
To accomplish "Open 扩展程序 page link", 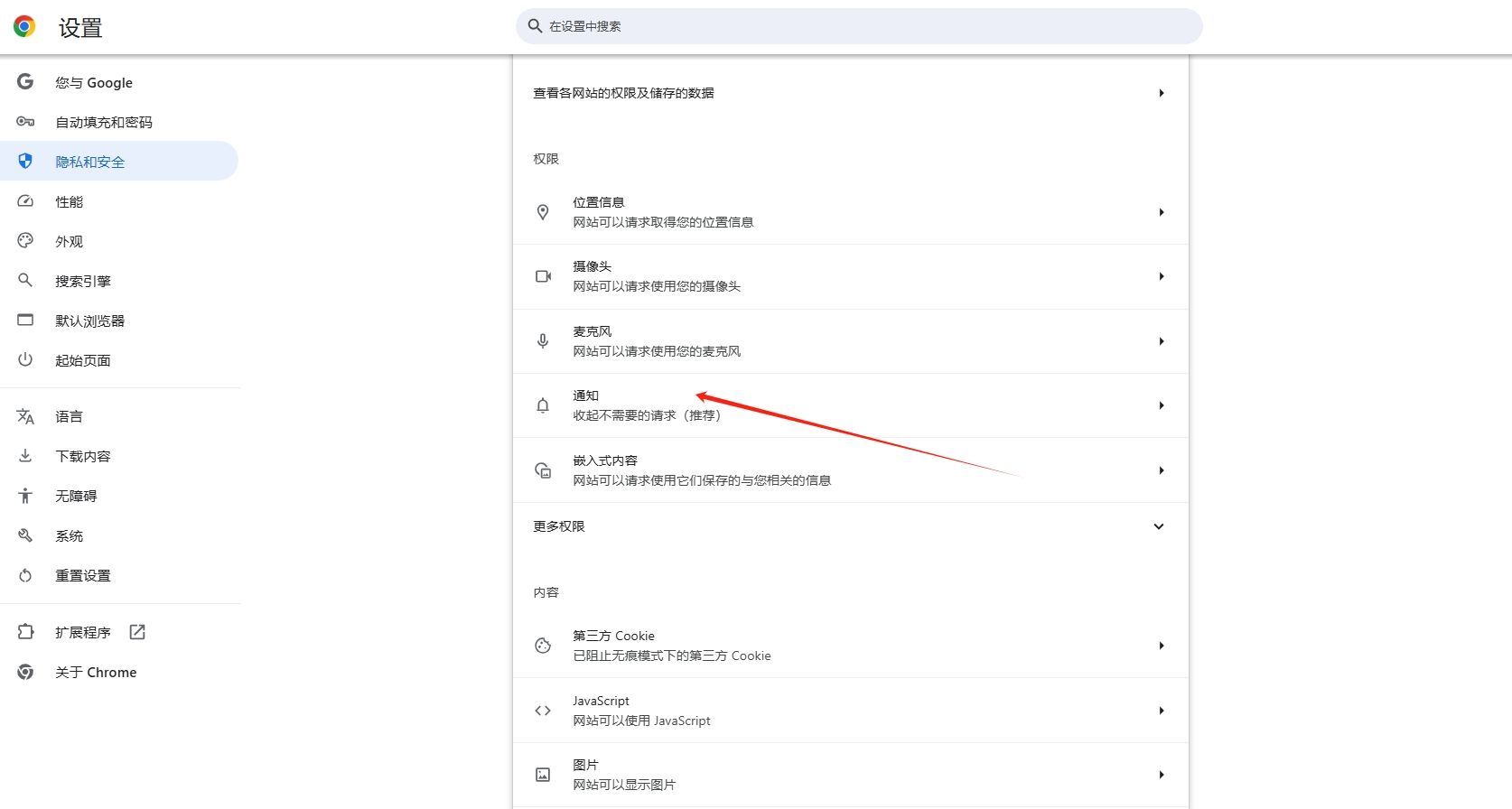I will coord(119,632).
